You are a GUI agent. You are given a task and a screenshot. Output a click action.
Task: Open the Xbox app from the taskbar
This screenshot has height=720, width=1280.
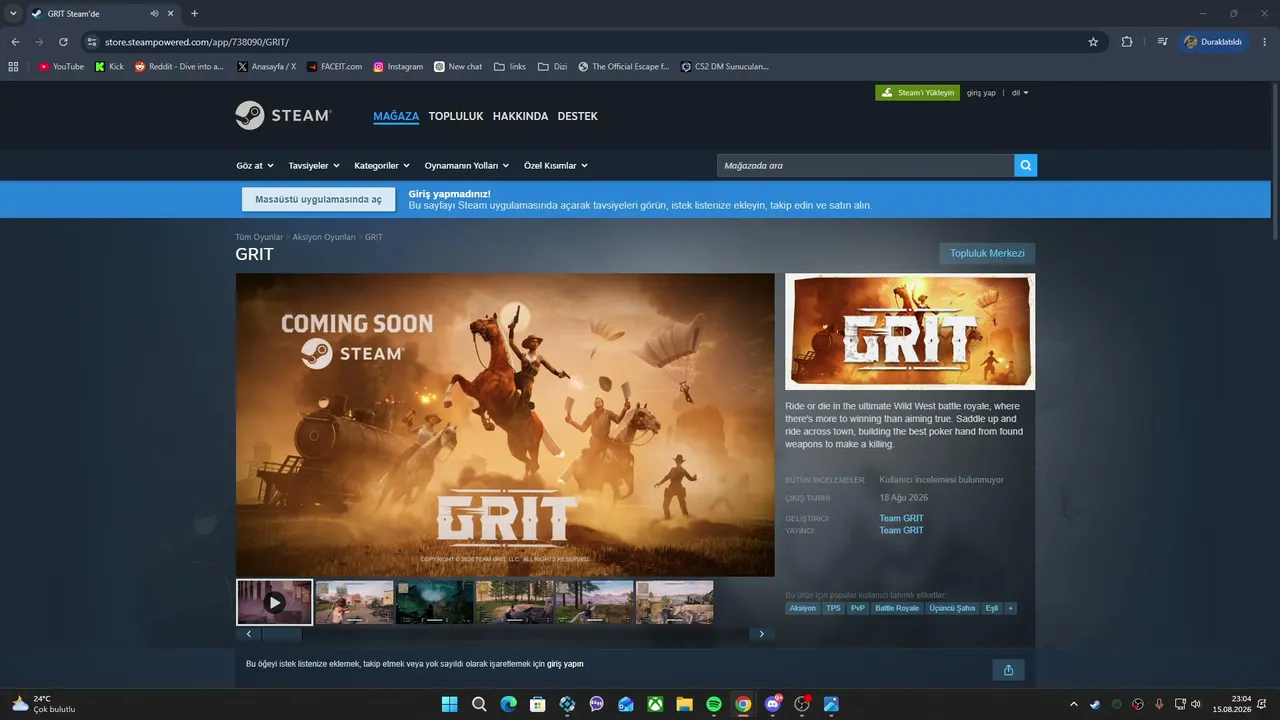[655, 704]
